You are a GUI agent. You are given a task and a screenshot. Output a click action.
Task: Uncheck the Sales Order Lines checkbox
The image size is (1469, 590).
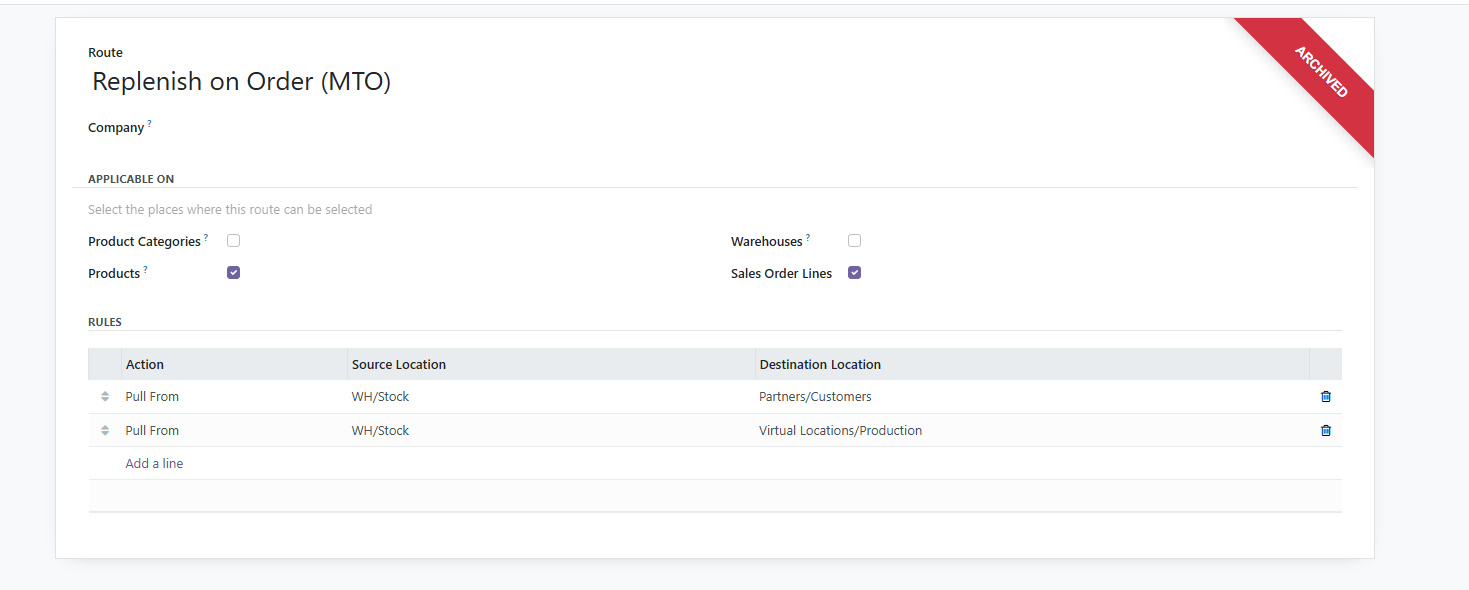[854, 272]
